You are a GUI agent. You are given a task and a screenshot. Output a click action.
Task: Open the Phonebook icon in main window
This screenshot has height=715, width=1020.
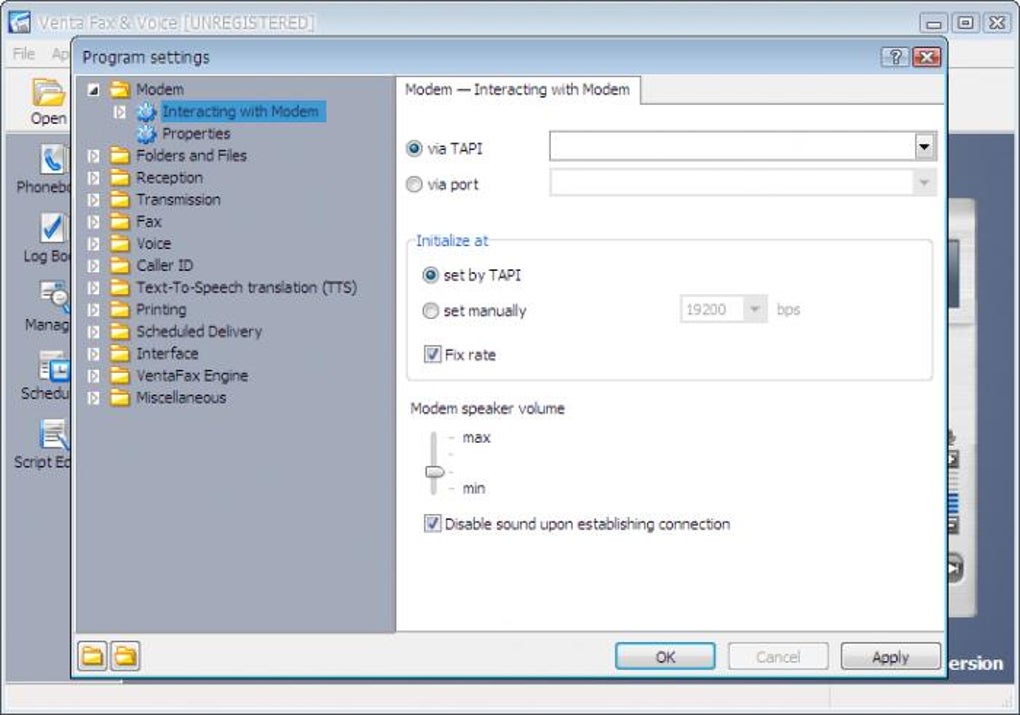[x=53, y=159]
